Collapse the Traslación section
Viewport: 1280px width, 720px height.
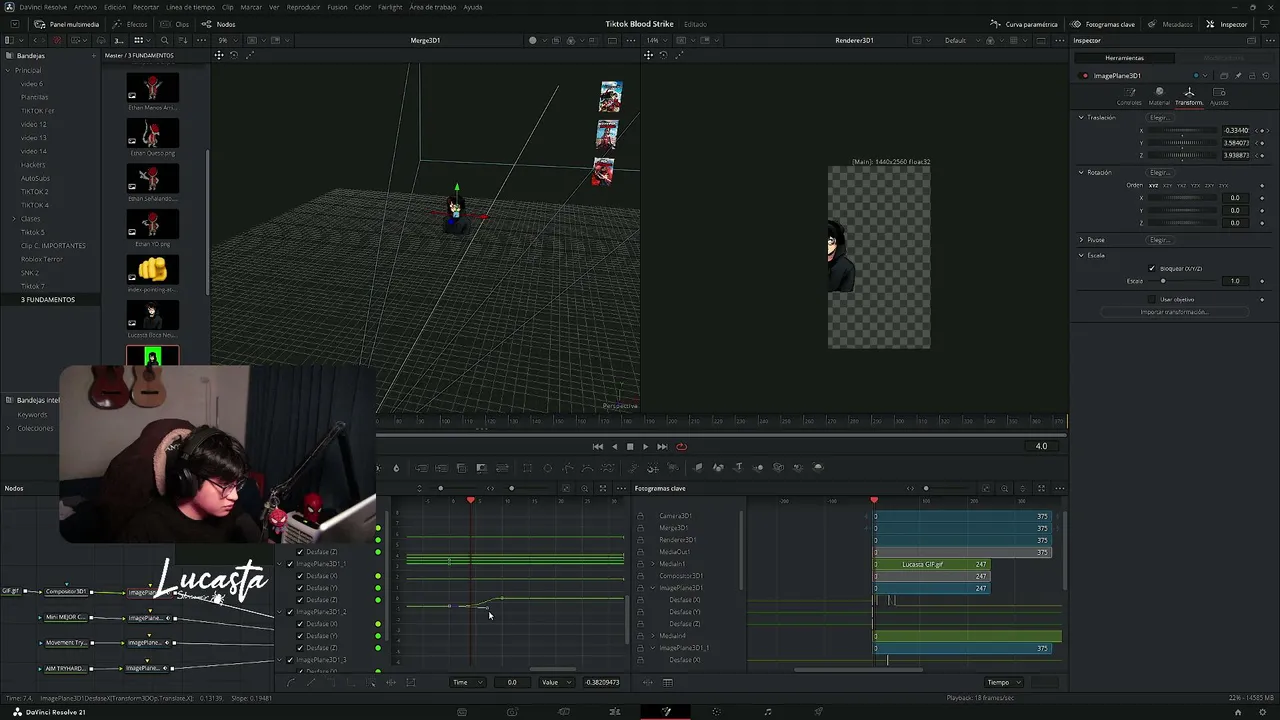coord(1081,117)
